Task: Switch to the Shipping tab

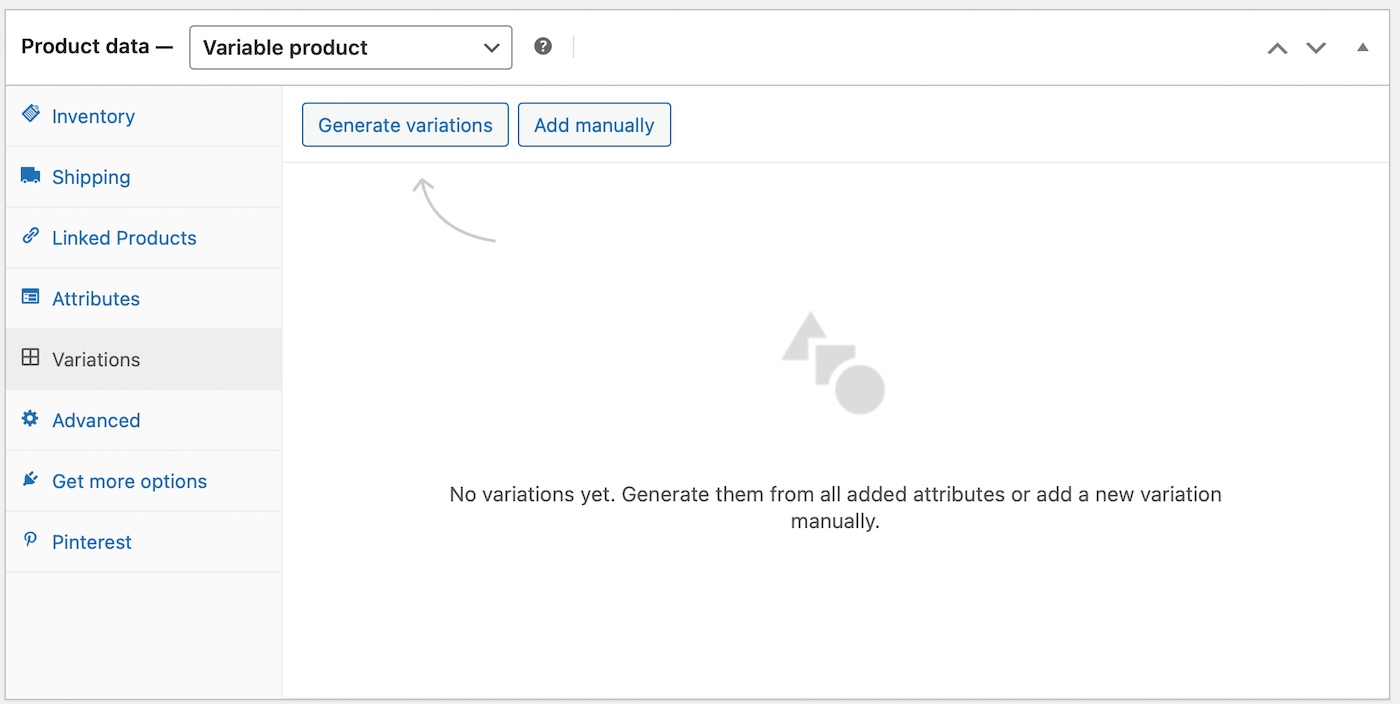Action: tap(90, 176)
